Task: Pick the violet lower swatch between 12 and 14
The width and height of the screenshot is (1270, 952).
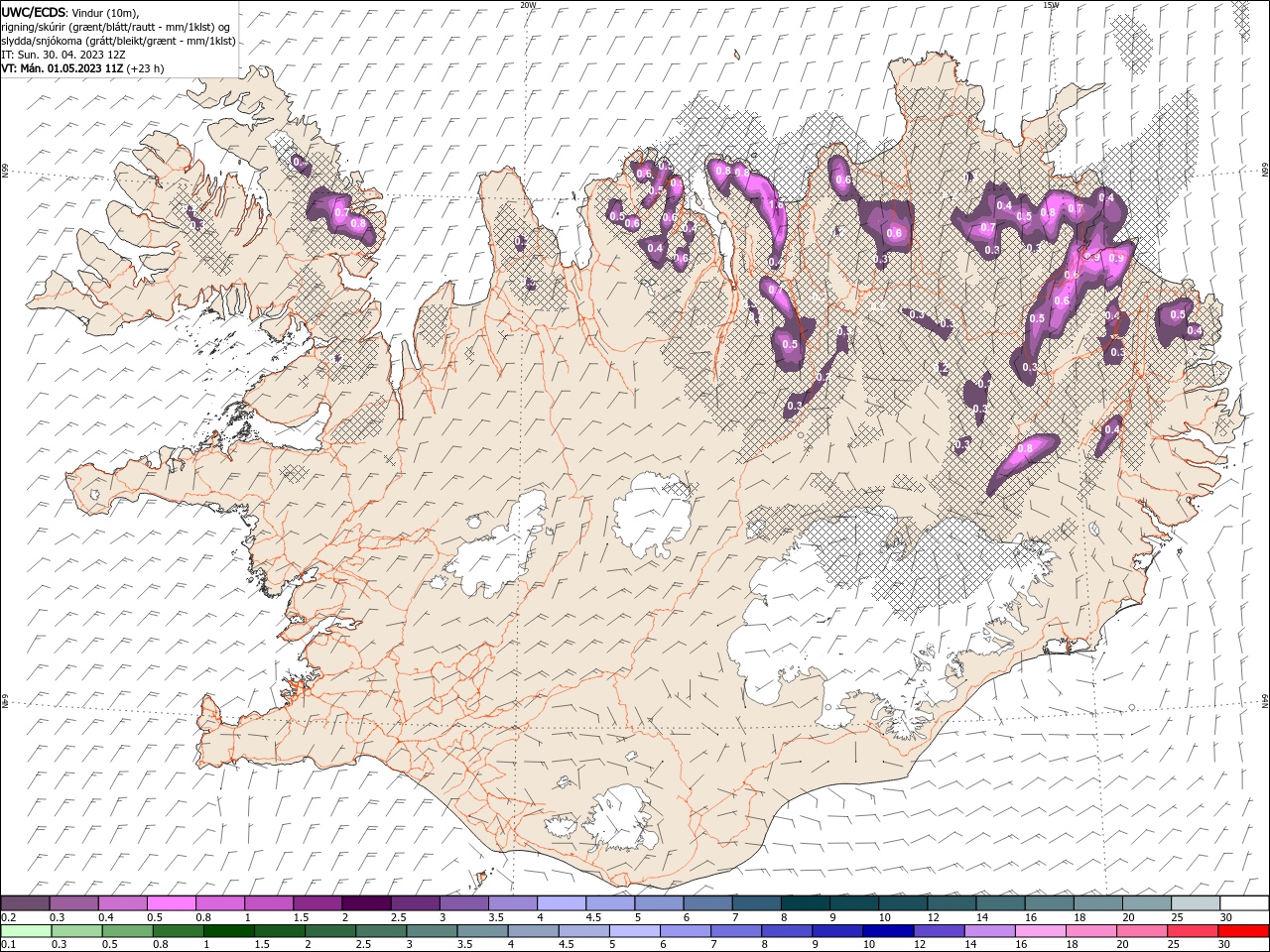Action: pos(939,931)
